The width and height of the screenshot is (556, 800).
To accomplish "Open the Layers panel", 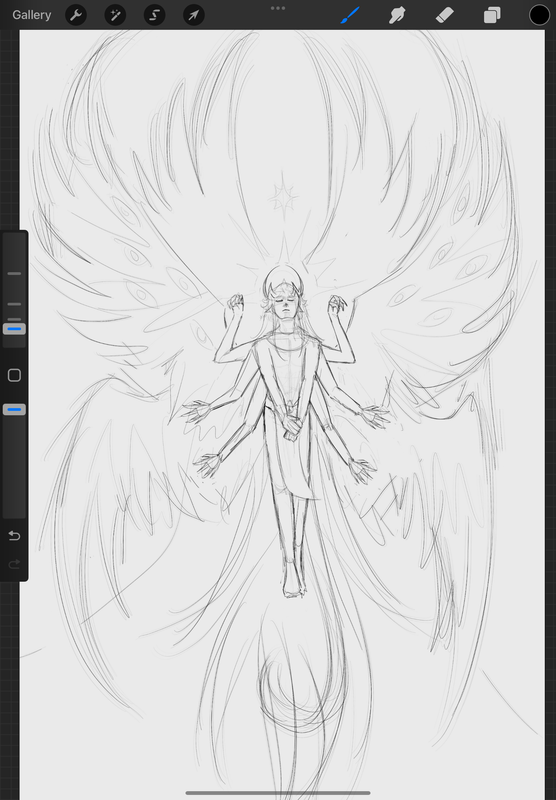I will (492, 15).
